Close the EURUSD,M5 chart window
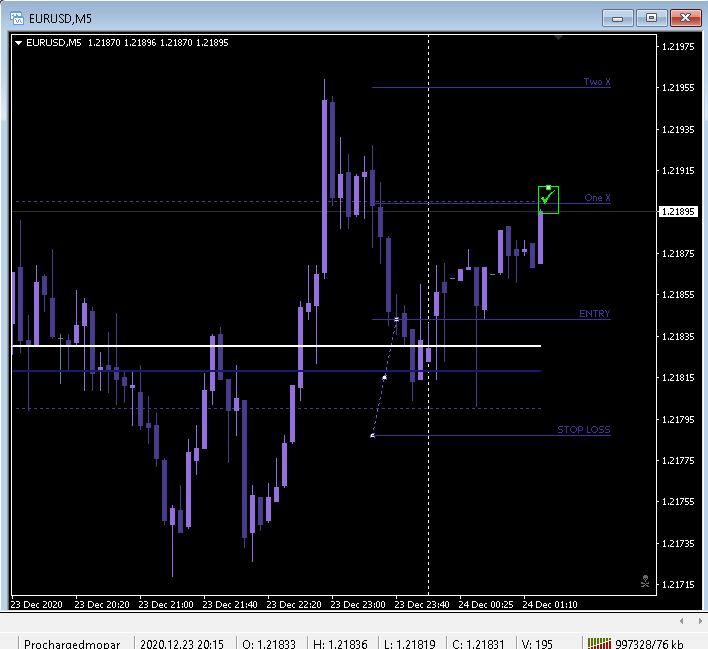This screenshot has height=649, width=708. coord(685,18)
